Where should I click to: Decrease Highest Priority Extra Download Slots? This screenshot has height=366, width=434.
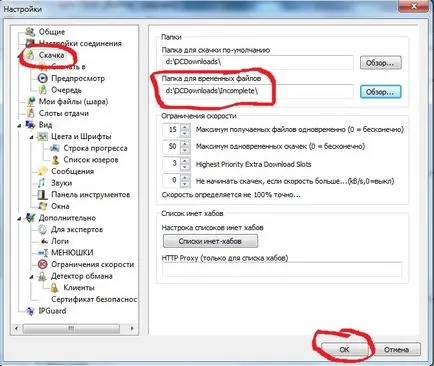(185, 167)
